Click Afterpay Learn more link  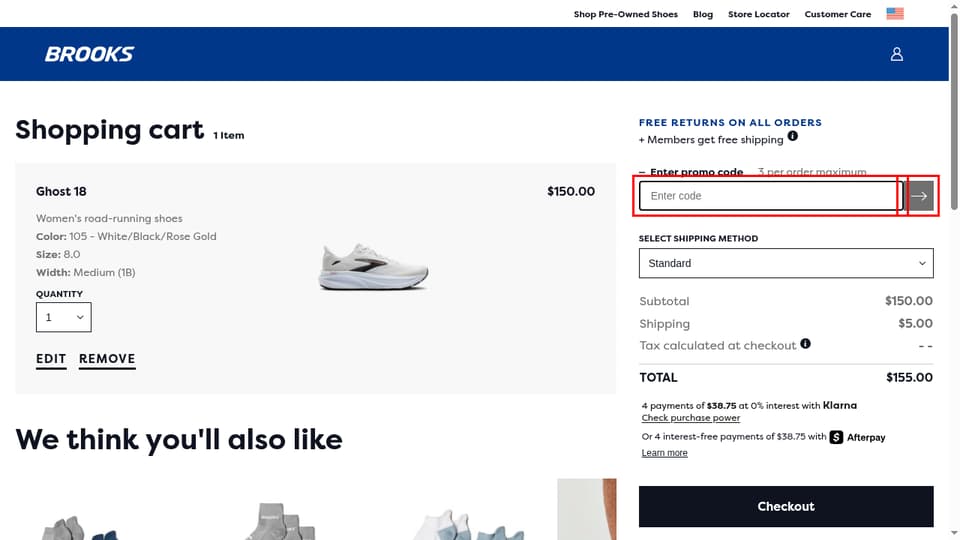[x=664, y=452]
